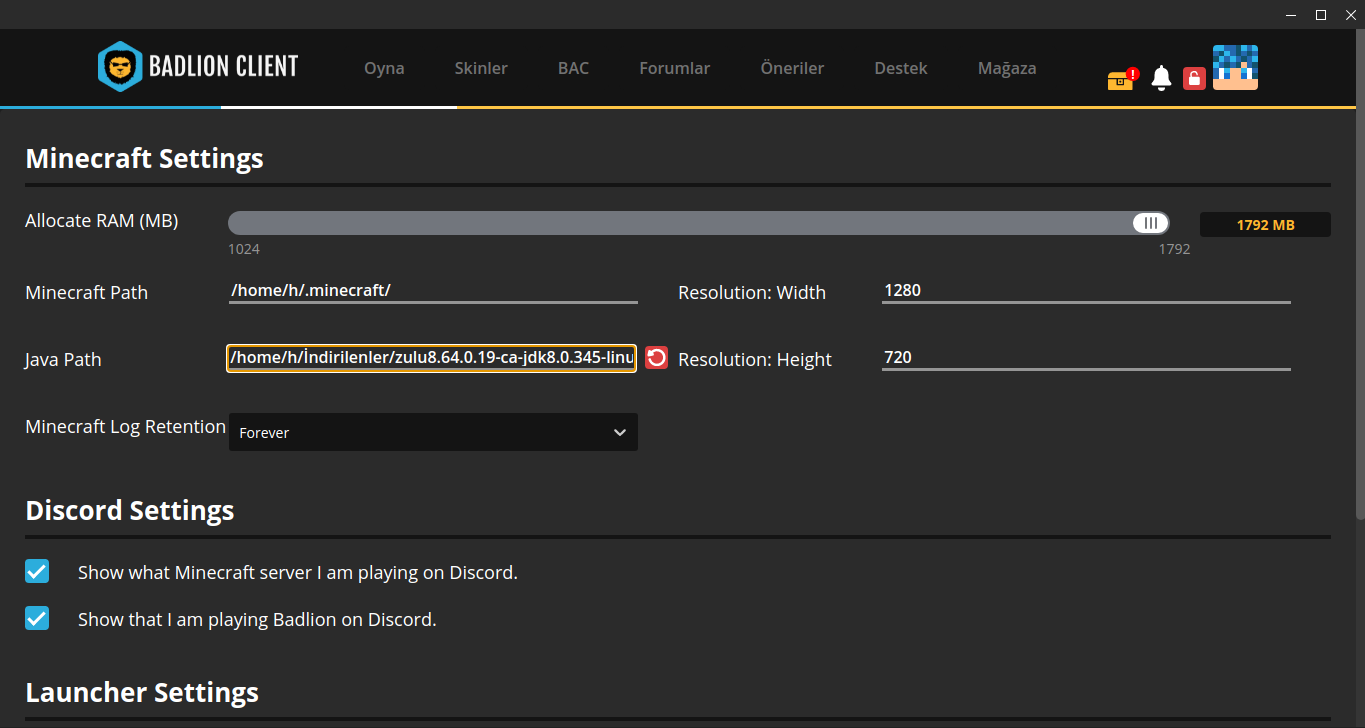Click the red unlocked padlock icon
The height and width of the screenshot is (728, 1365).
(x=1194, y=78)
